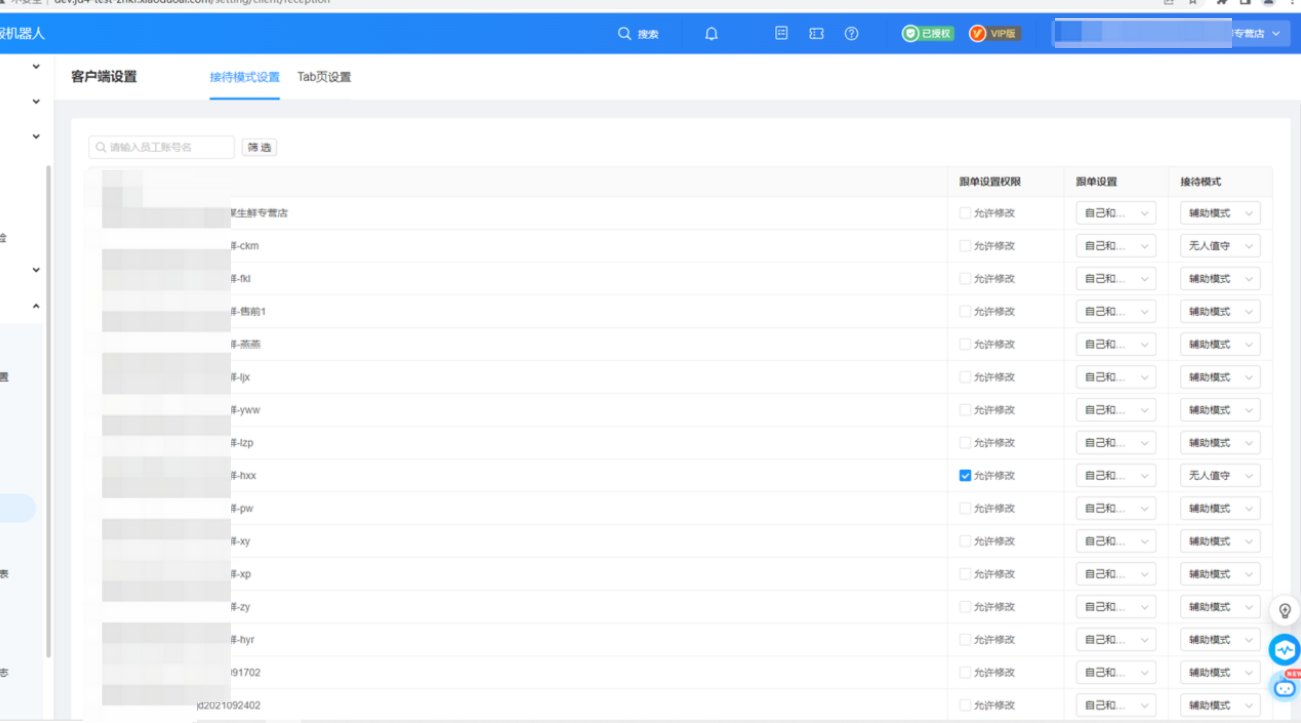
Task: Select staff name ending 2021092402
Action: [x=229, y=705]
